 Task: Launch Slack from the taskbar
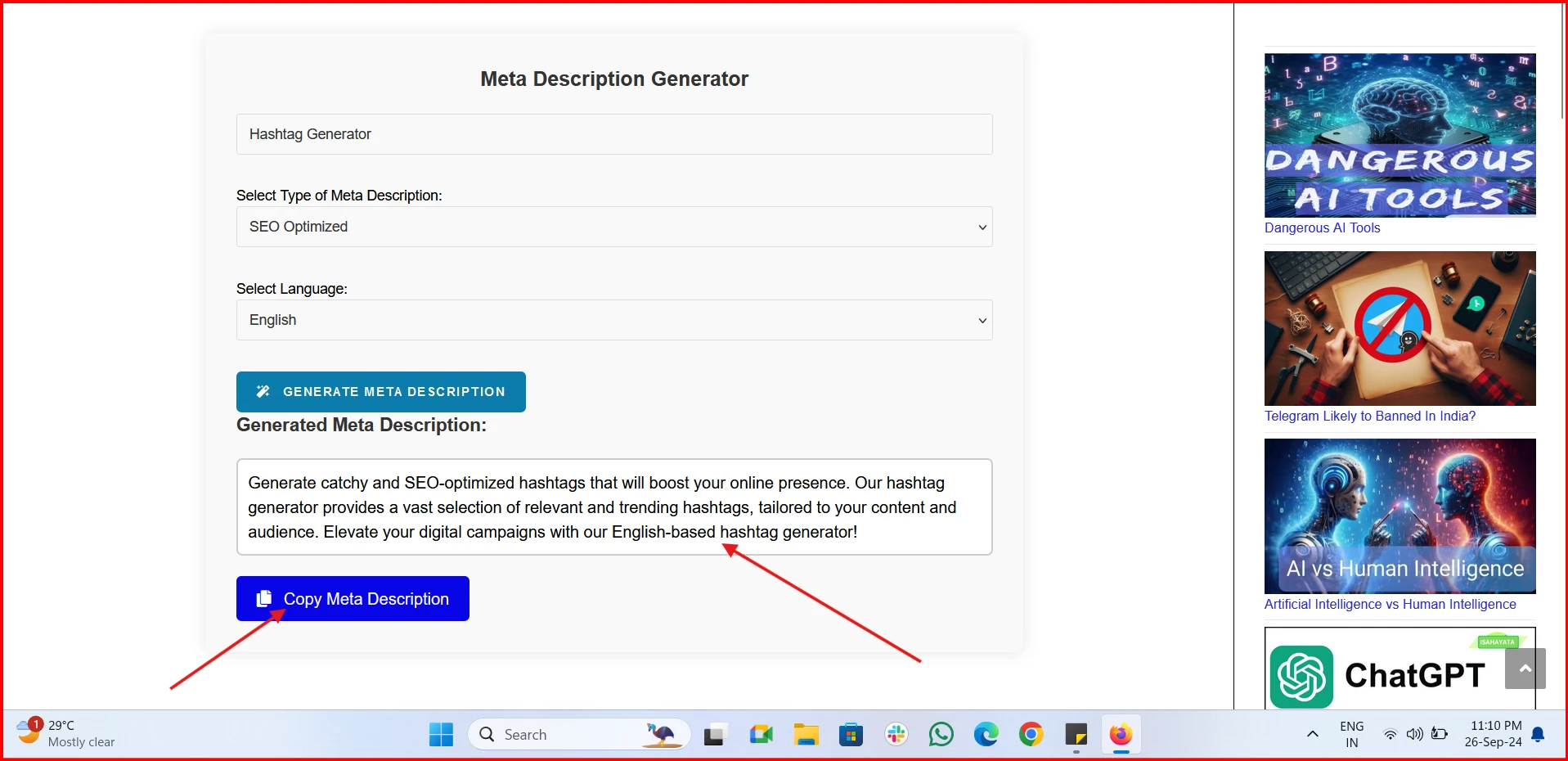[x=895, y=734]
